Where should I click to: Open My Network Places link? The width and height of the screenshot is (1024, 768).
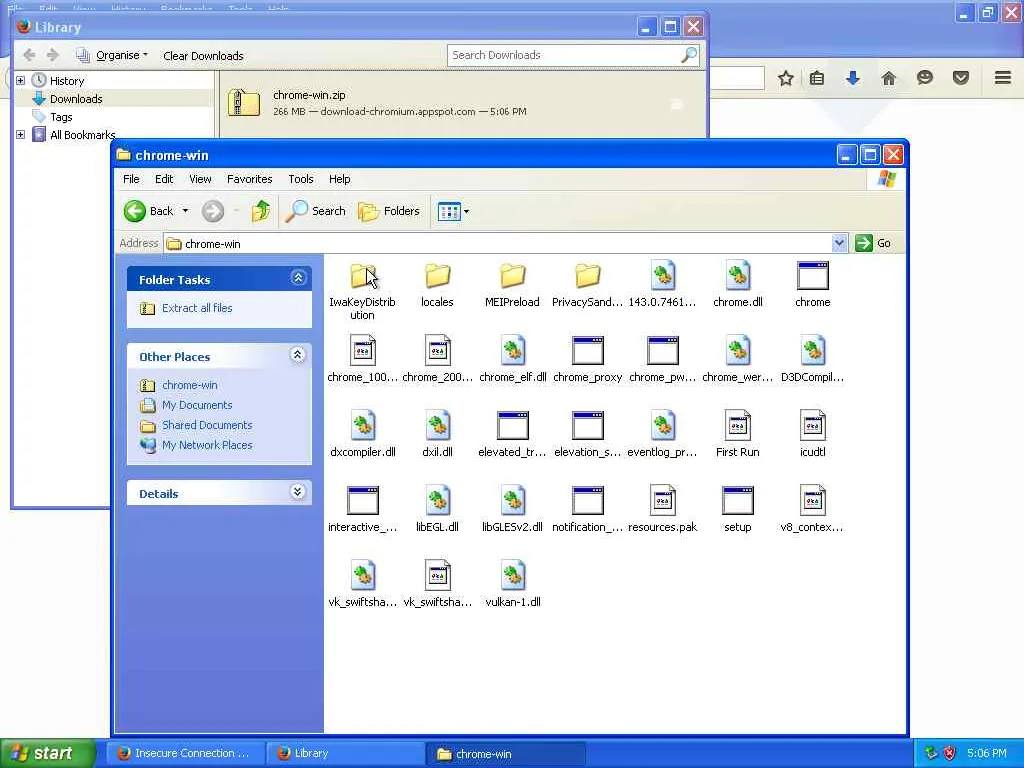pyautogui.click(x=207, y=445)
